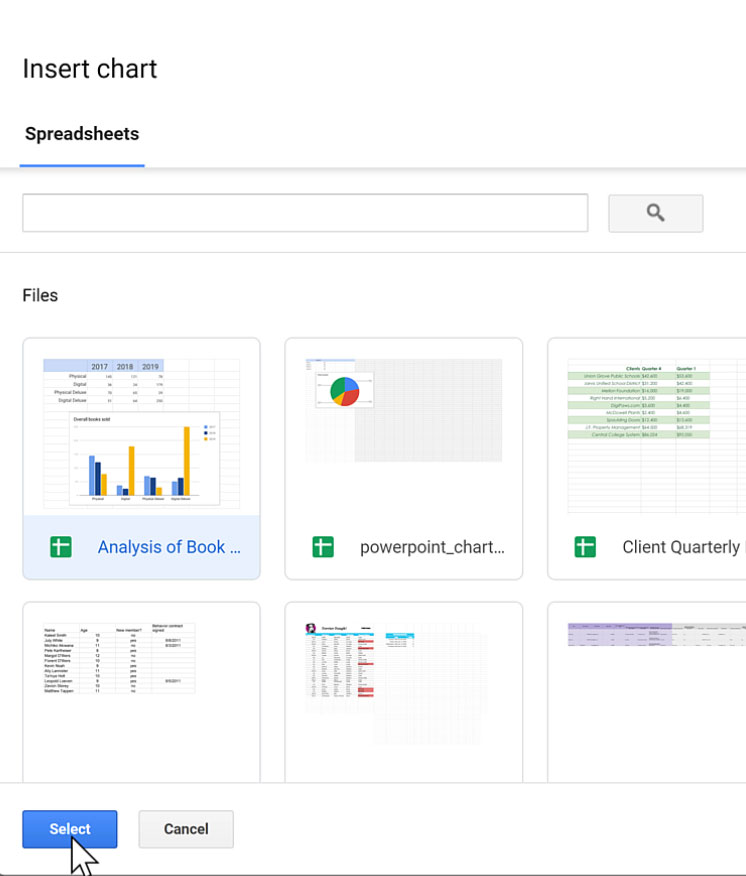The height and width of the screenshot is (876, 746).
Task: Click the Sheets icon beside "Client Quarterly"
Action: (585, 547)
